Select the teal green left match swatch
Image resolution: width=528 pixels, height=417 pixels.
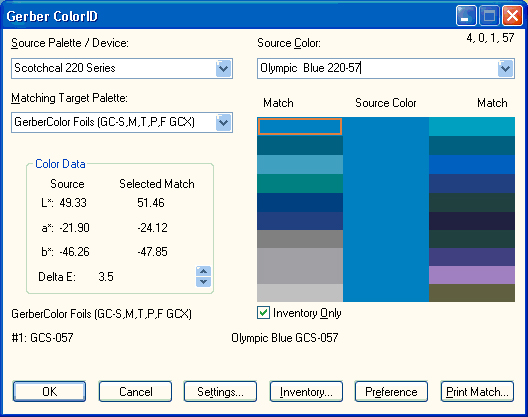click(300, 183)
